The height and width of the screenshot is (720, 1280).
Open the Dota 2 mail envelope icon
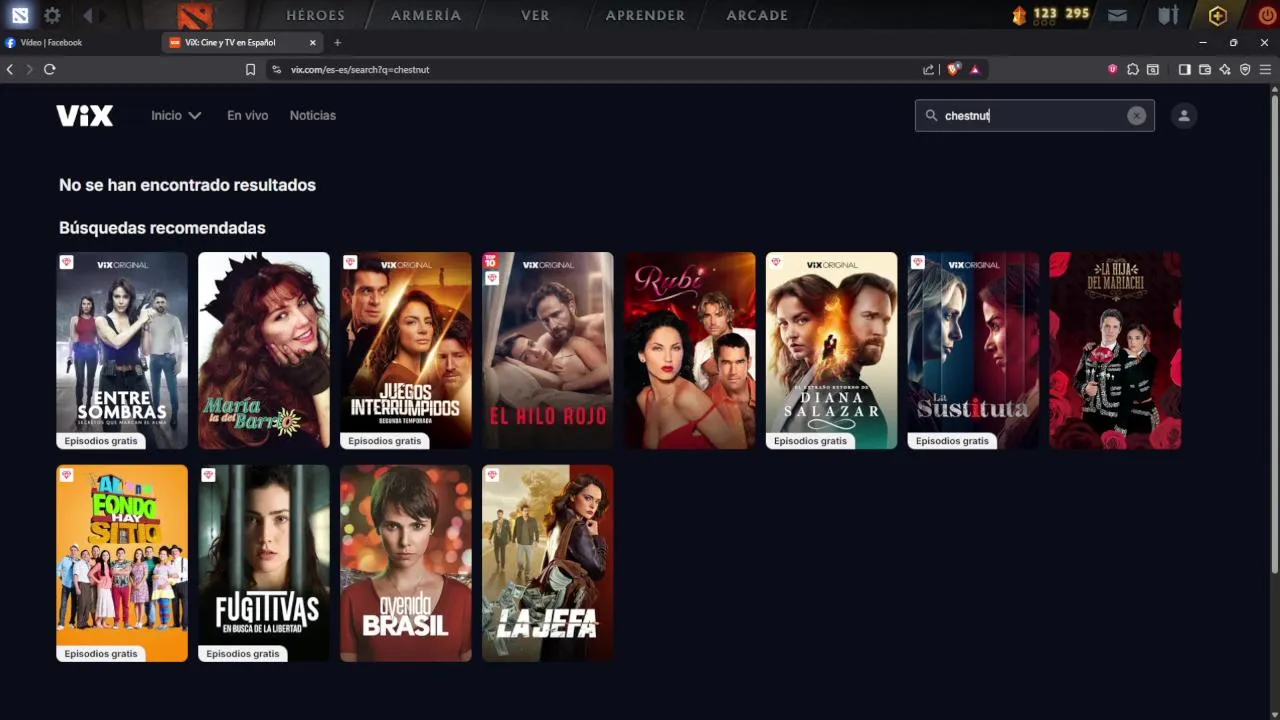point(1118,15)
